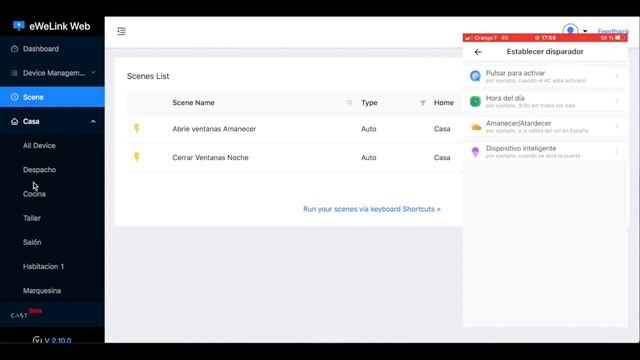Image resolution: width=640 pixels, height=360 pixels.
Task: Click chevron next to Dispositivo inteligente
Action: pos(617,151)
